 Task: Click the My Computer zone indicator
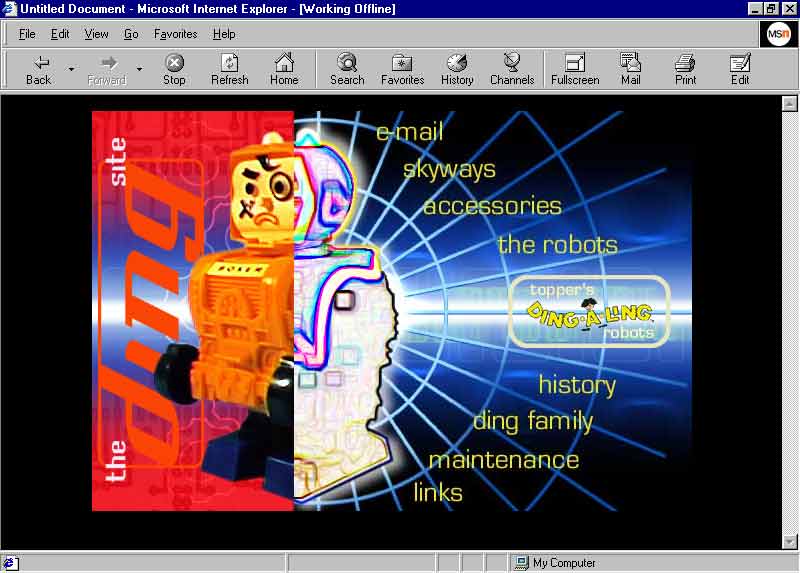[555, 563]
